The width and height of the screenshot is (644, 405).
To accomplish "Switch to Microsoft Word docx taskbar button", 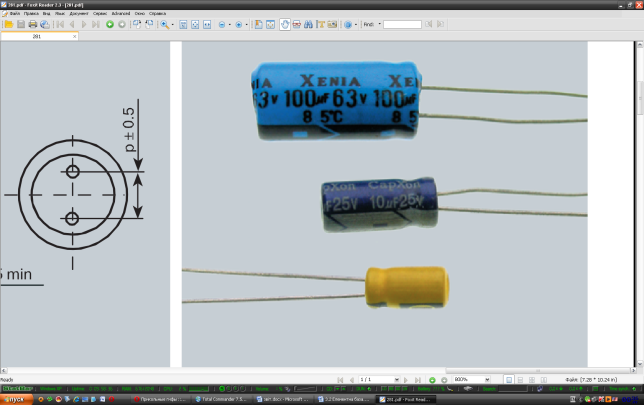I will point(283,399).
